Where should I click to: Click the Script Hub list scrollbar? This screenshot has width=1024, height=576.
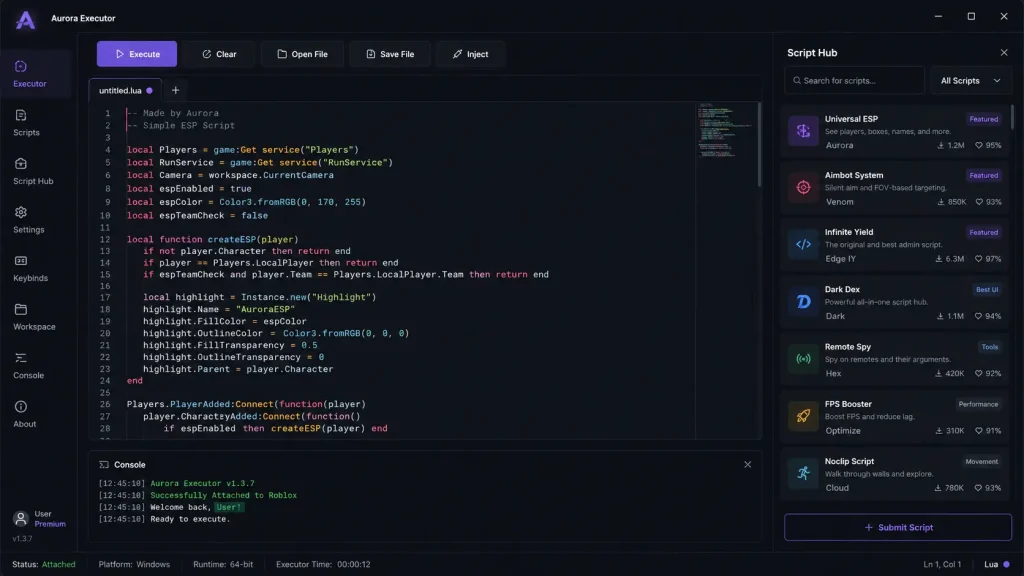click(1012, 118)
